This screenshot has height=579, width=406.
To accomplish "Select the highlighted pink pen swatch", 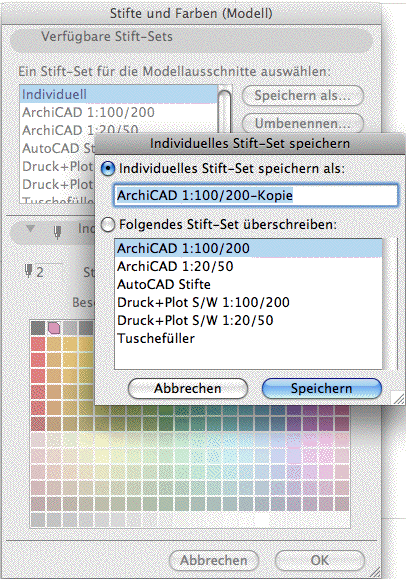I will pyautogui.click(x=54, y=328).
